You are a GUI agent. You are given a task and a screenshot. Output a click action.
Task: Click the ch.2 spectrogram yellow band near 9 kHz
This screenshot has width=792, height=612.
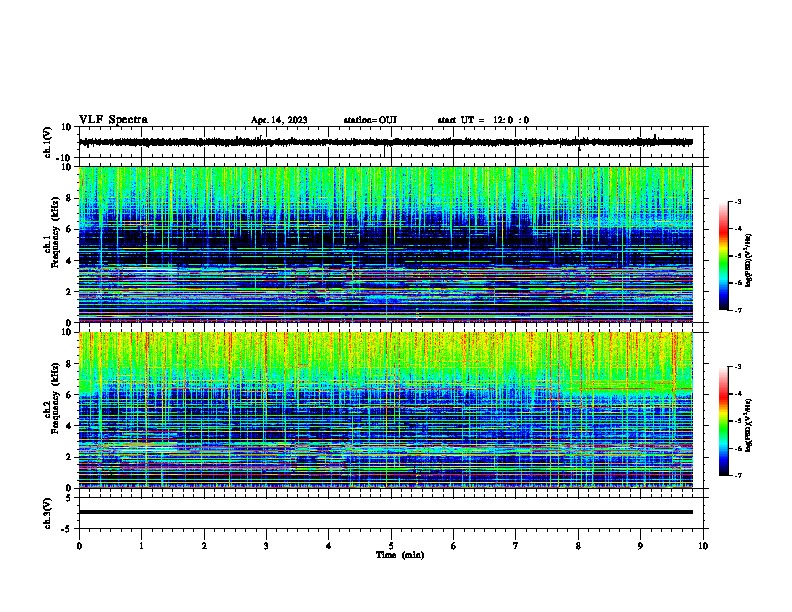pos(385,348)
